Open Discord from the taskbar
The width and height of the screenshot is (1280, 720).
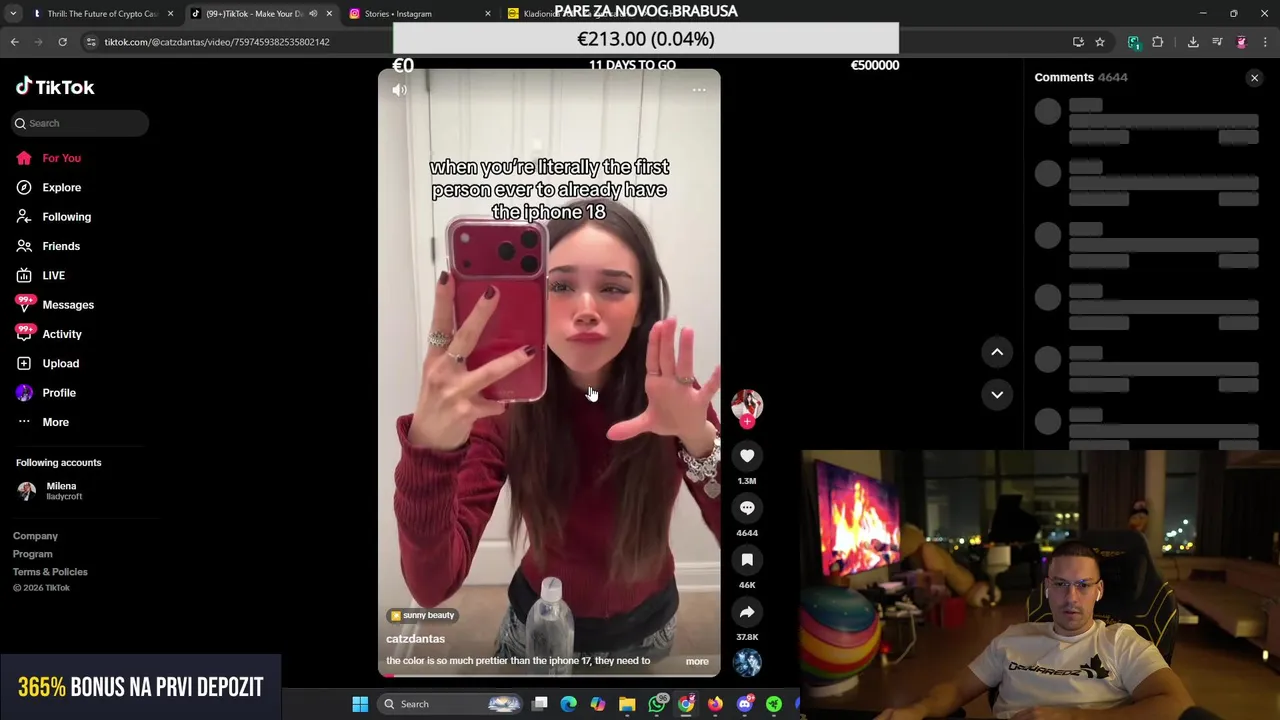[744, 704]
